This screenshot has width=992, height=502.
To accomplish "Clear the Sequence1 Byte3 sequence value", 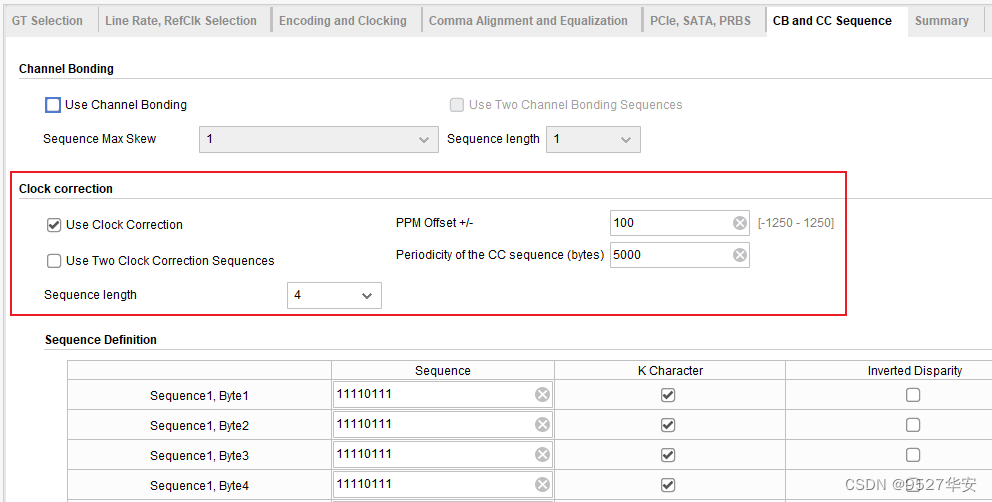I will click(x=542, y=455).
